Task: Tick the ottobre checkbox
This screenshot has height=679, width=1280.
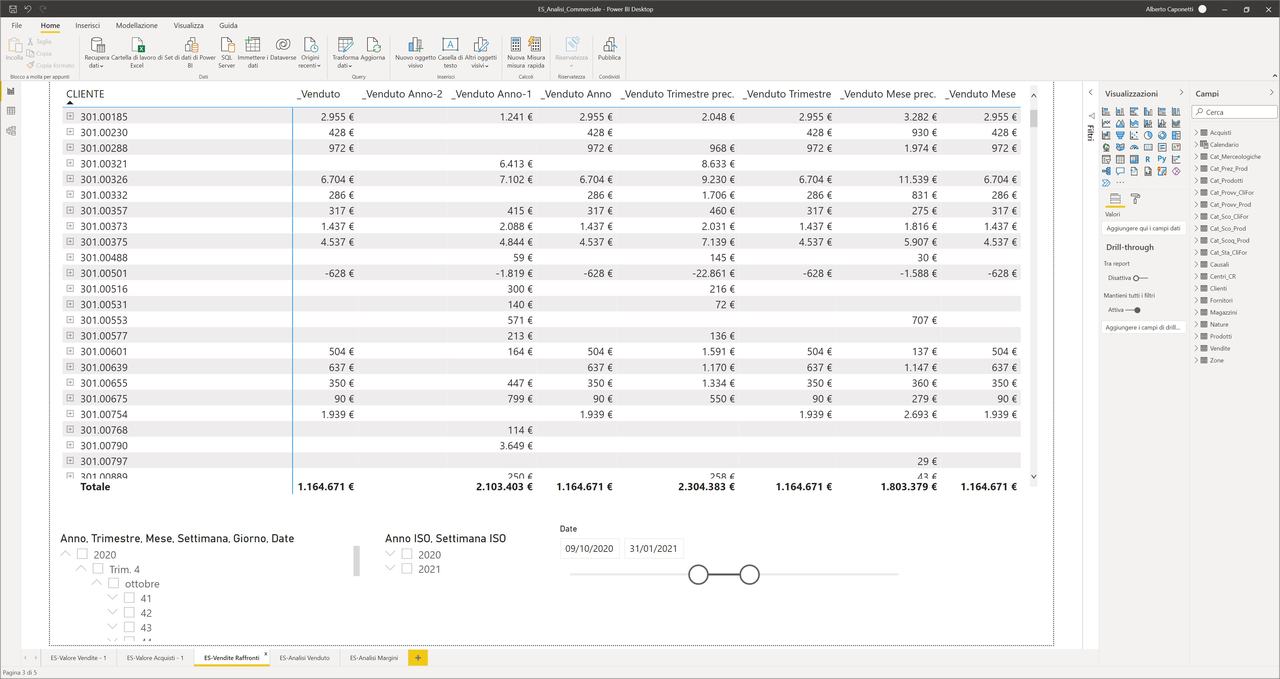Action: (x=114, y=584)
